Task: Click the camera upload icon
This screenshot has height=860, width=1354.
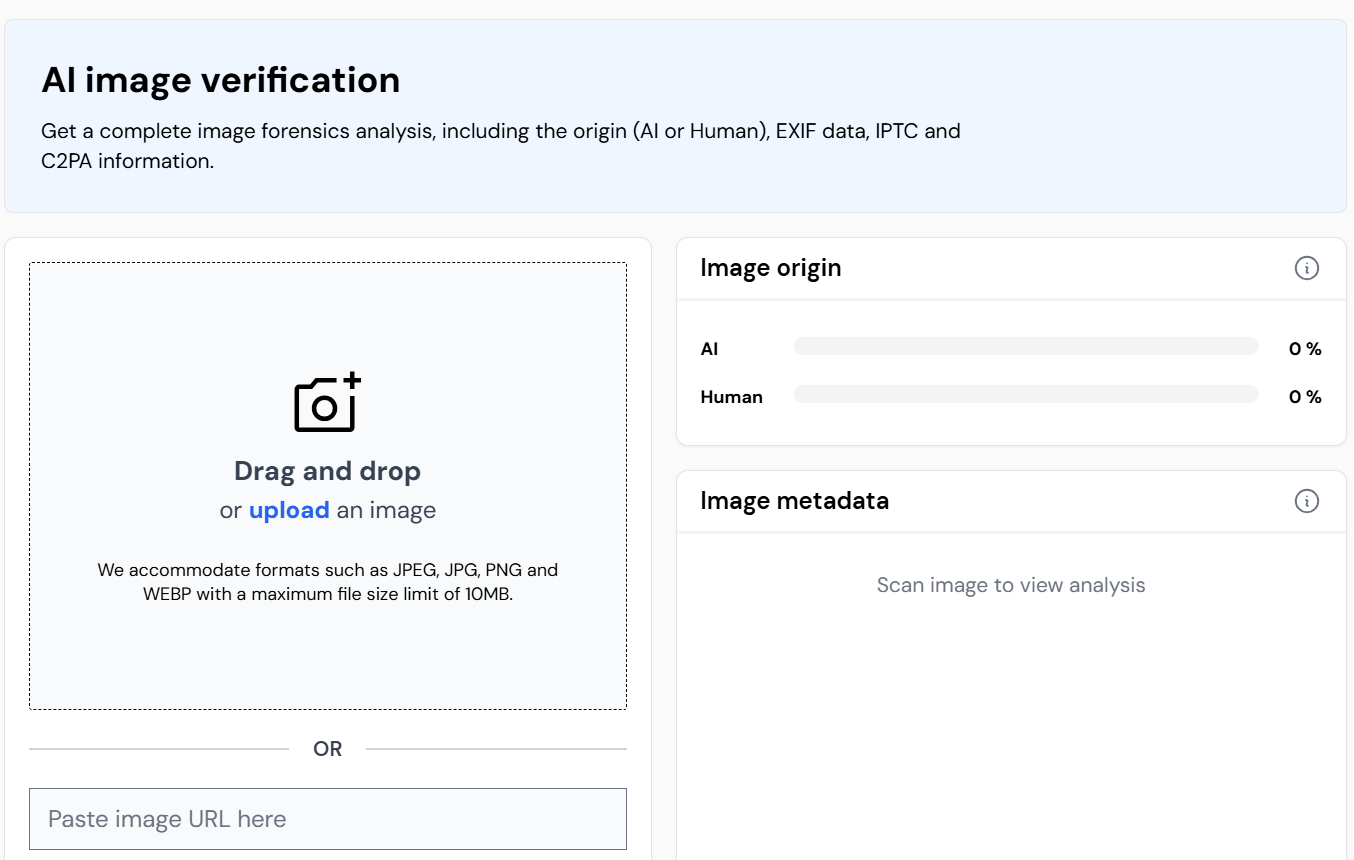Action: (327, 403)
